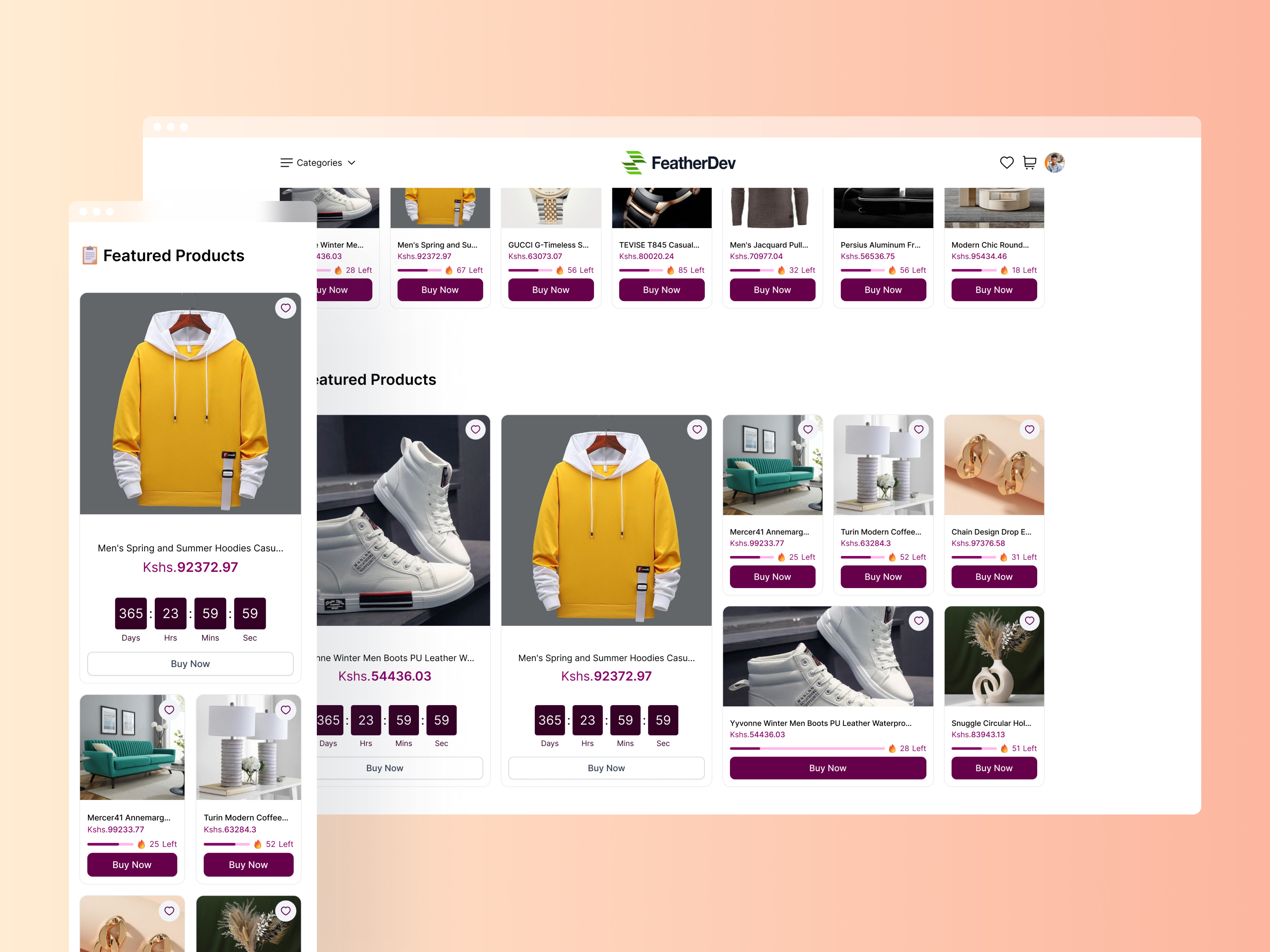Click fire icon beside 85 Left on TEVISE
Viewport: 1270px width, 952px height.
[671, 270]
